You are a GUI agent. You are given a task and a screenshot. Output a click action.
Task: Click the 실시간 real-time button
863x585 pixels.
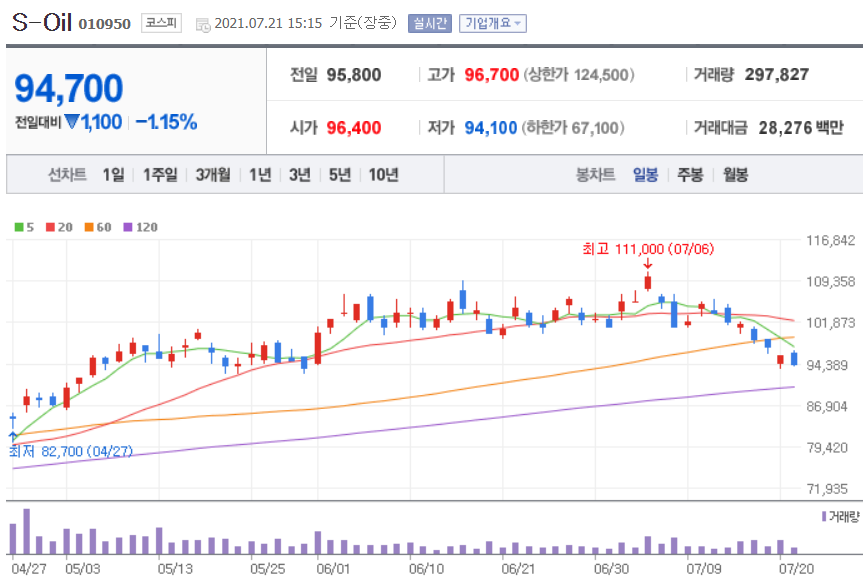pyautogui.click(x=430, y=23)
